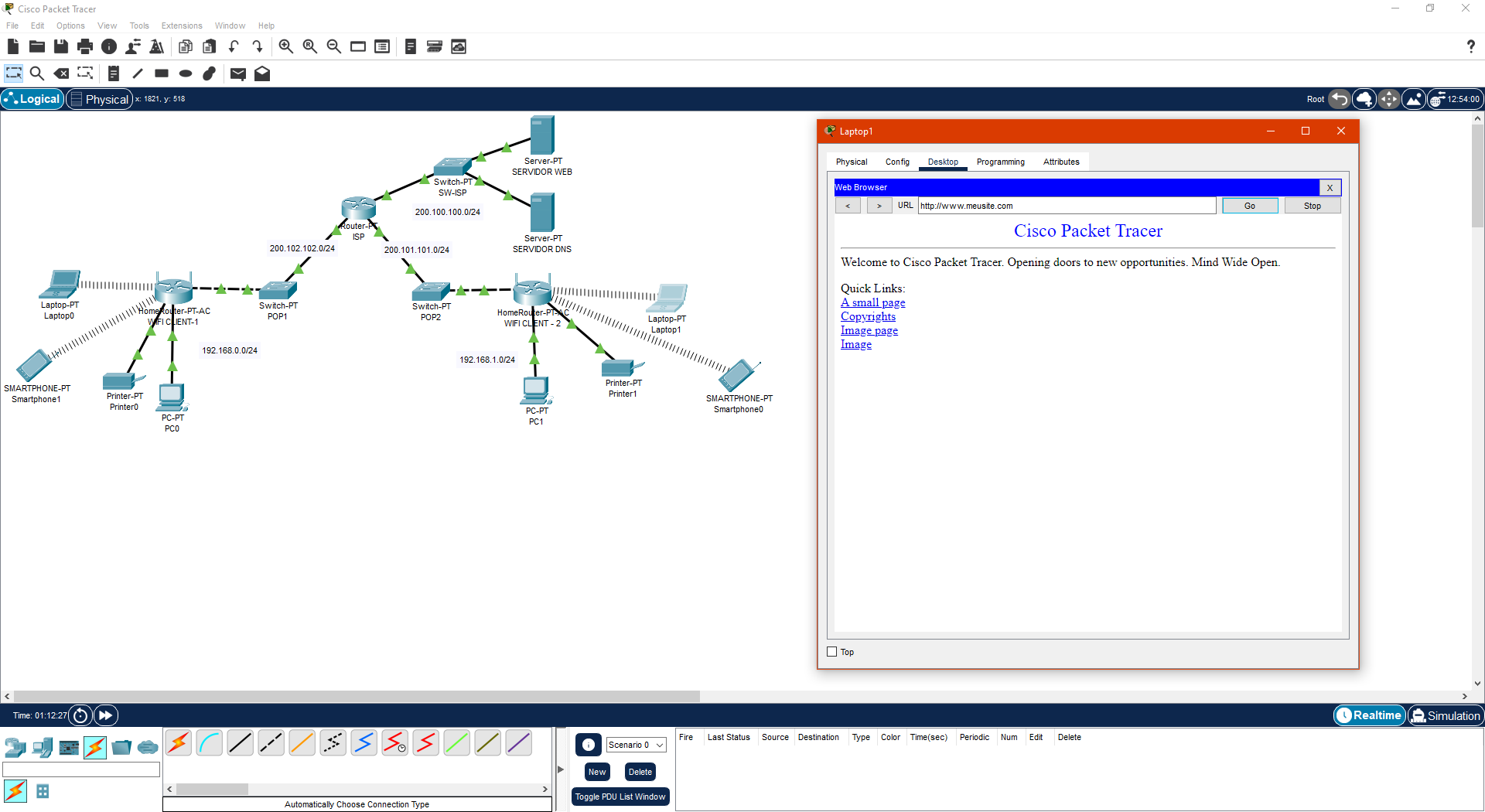Click Toggle PDU List Window button
The height and width of the screenshot is (812, 1485).
[620, 797]
